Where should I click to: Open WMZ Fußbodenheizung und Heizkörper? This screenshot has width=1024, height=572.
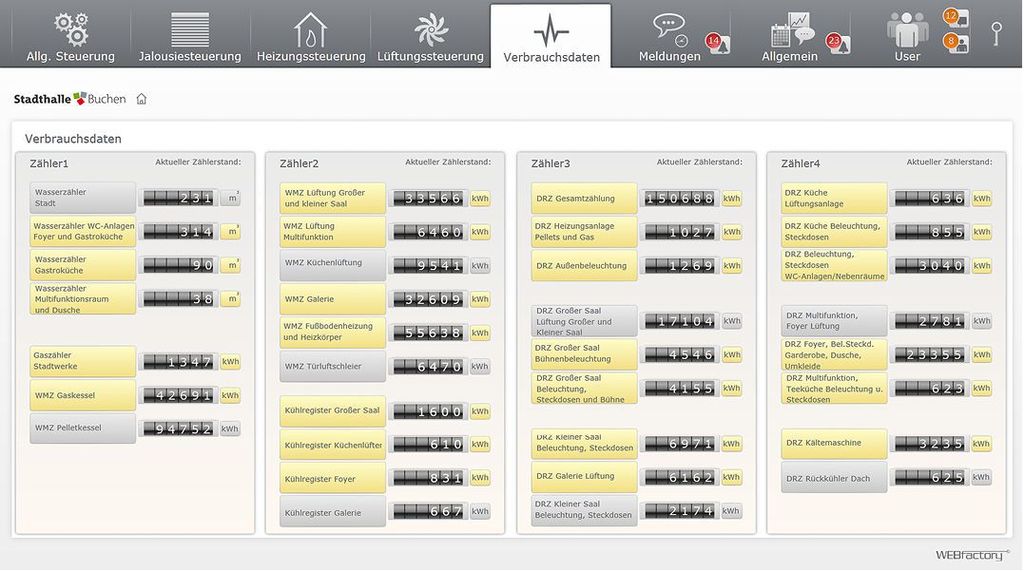332,332
